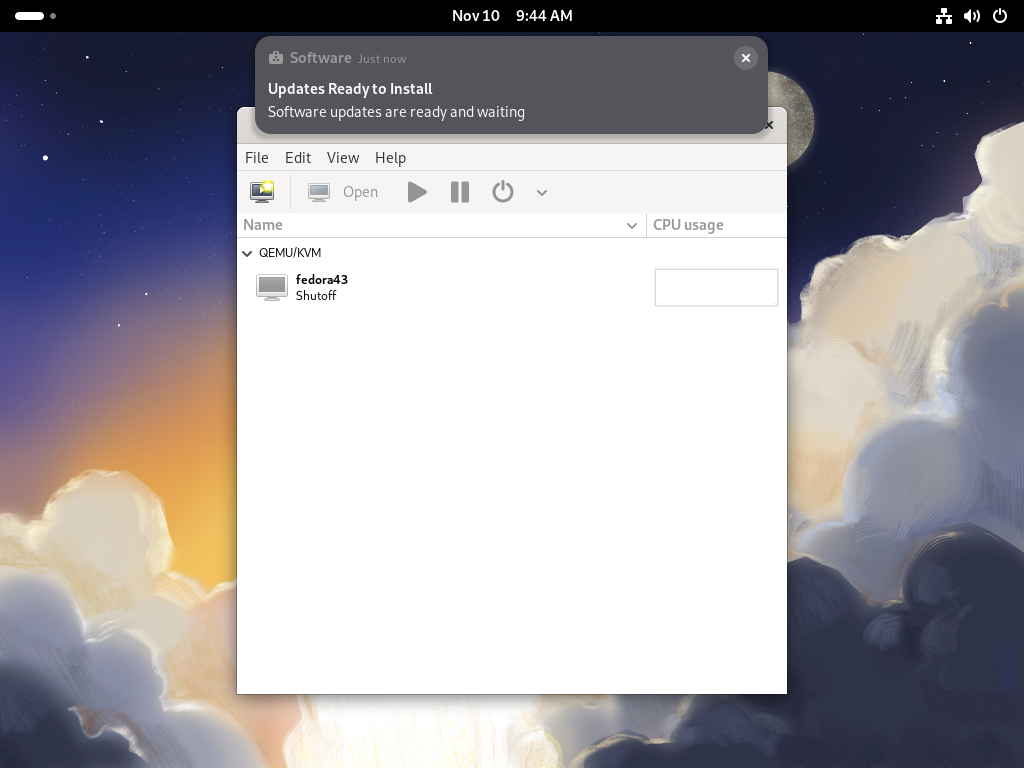Select the fedora43 Shutoff row
Viewport: 1024px width, 768px height.
[x=322, y=287]
